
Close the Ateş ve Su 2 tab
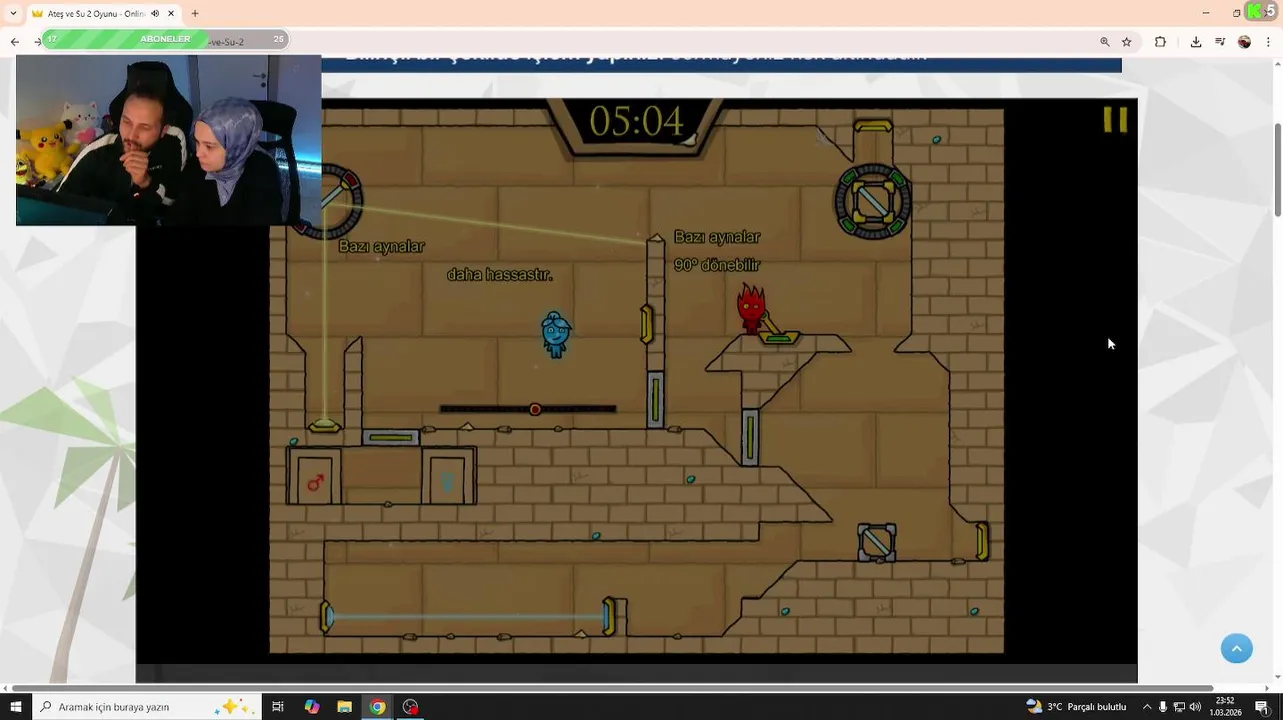coord(171,14)
